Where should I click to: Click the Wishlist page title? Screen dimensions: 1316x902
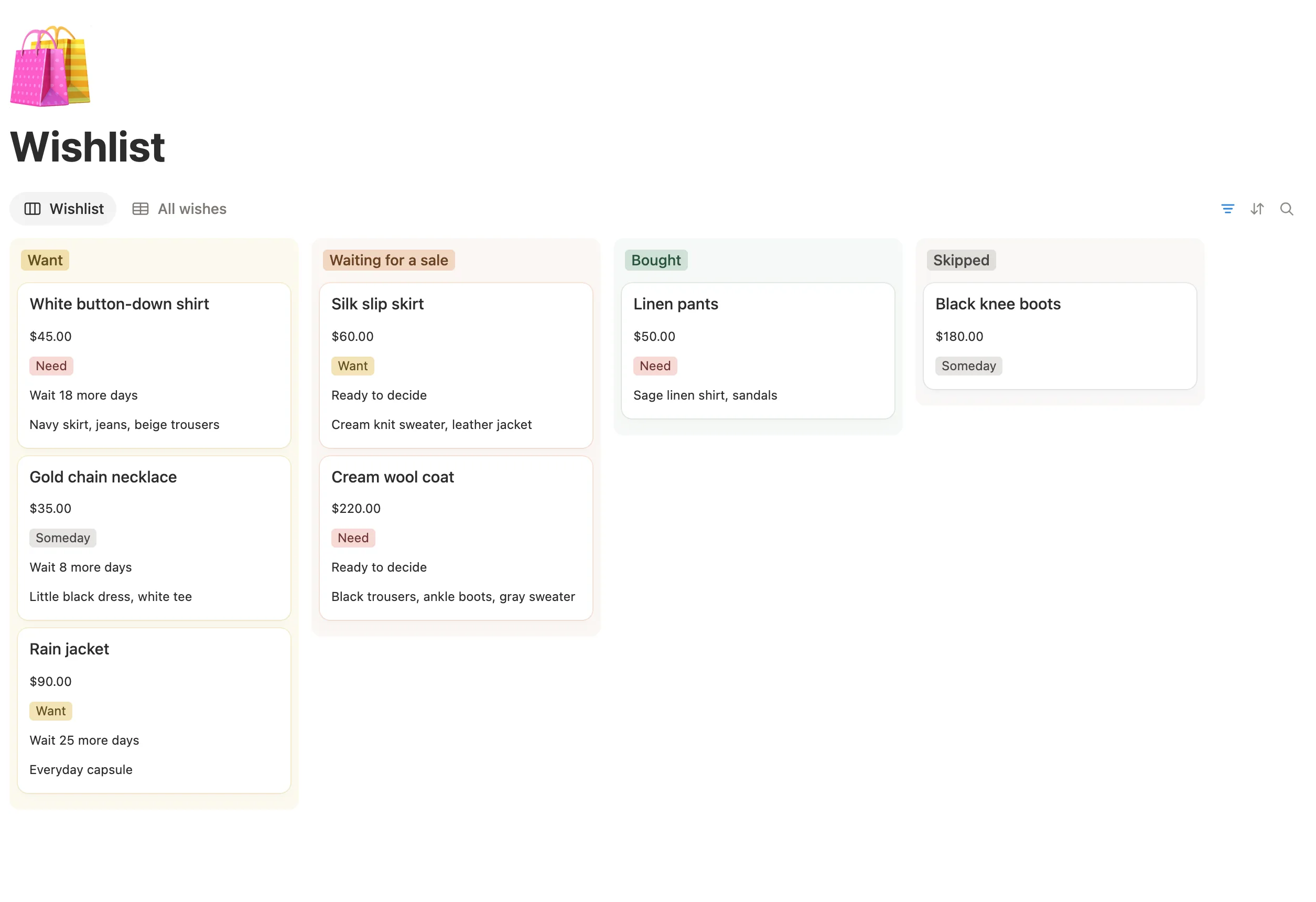88,147
